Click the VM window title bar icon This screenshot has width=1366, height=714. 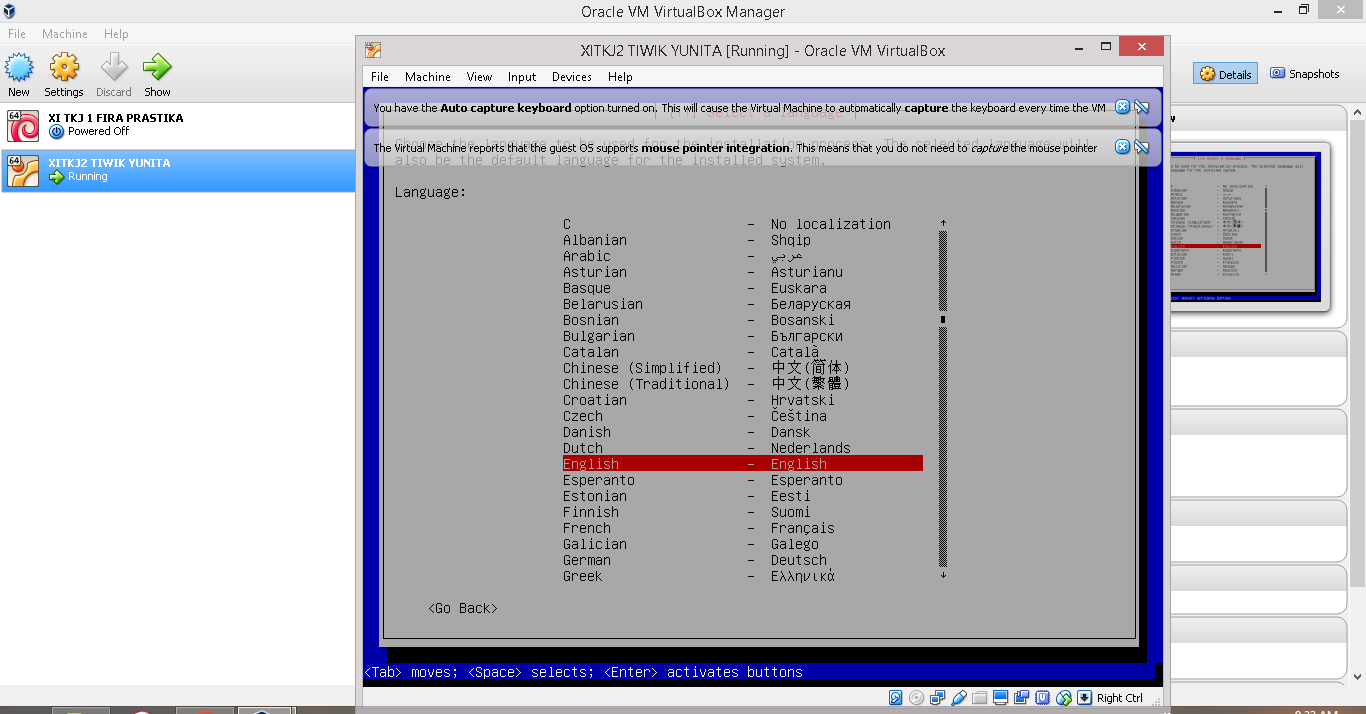pyautogui.click(x=373, y=50)
